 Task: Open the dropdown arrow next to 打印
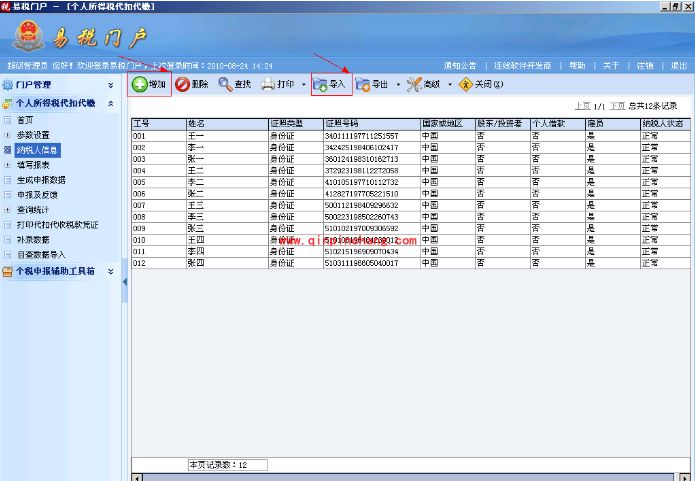(303, 85)
